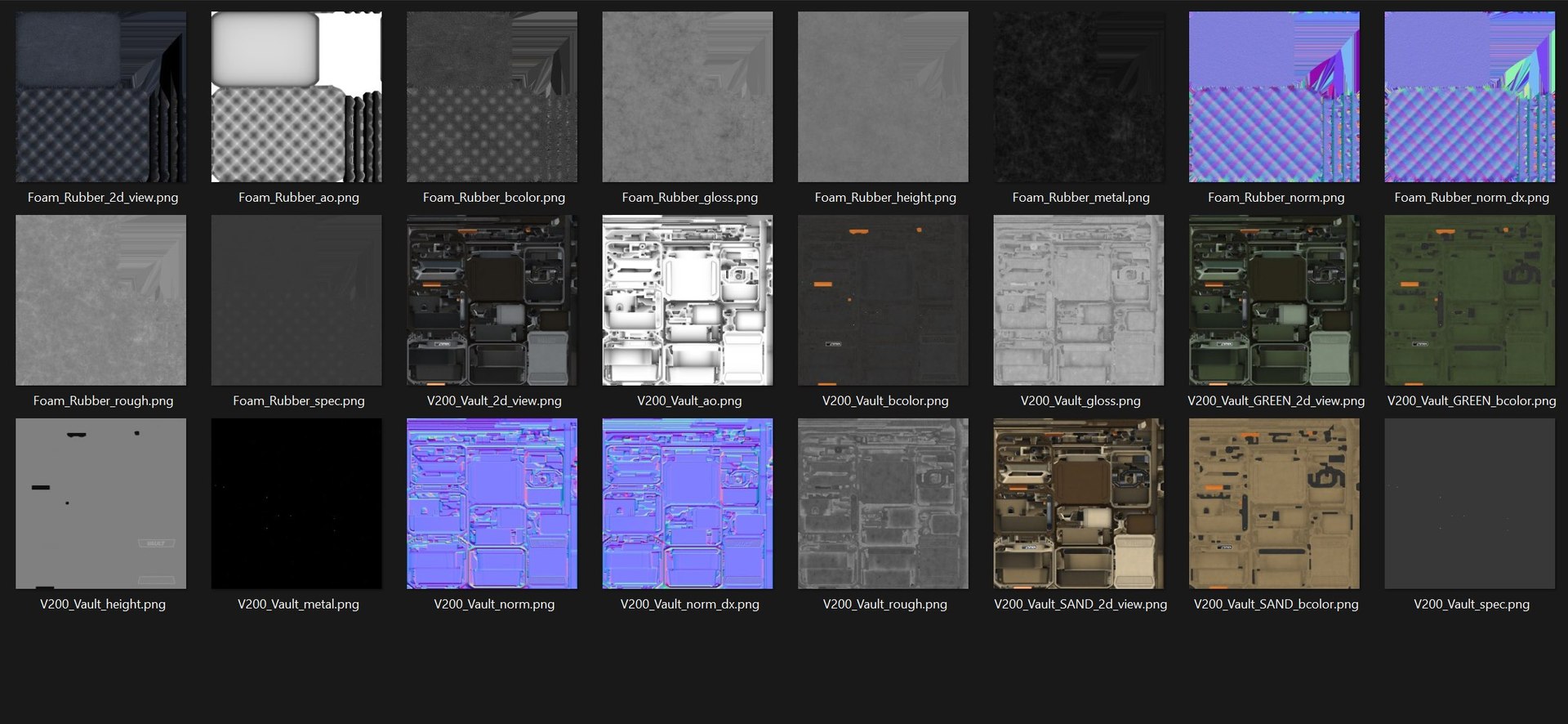Choose the Foam_Rubber_metal.png thumbnail
Image resolution: width=1568 pixels, height=724 pixels.
[1079, 96]
